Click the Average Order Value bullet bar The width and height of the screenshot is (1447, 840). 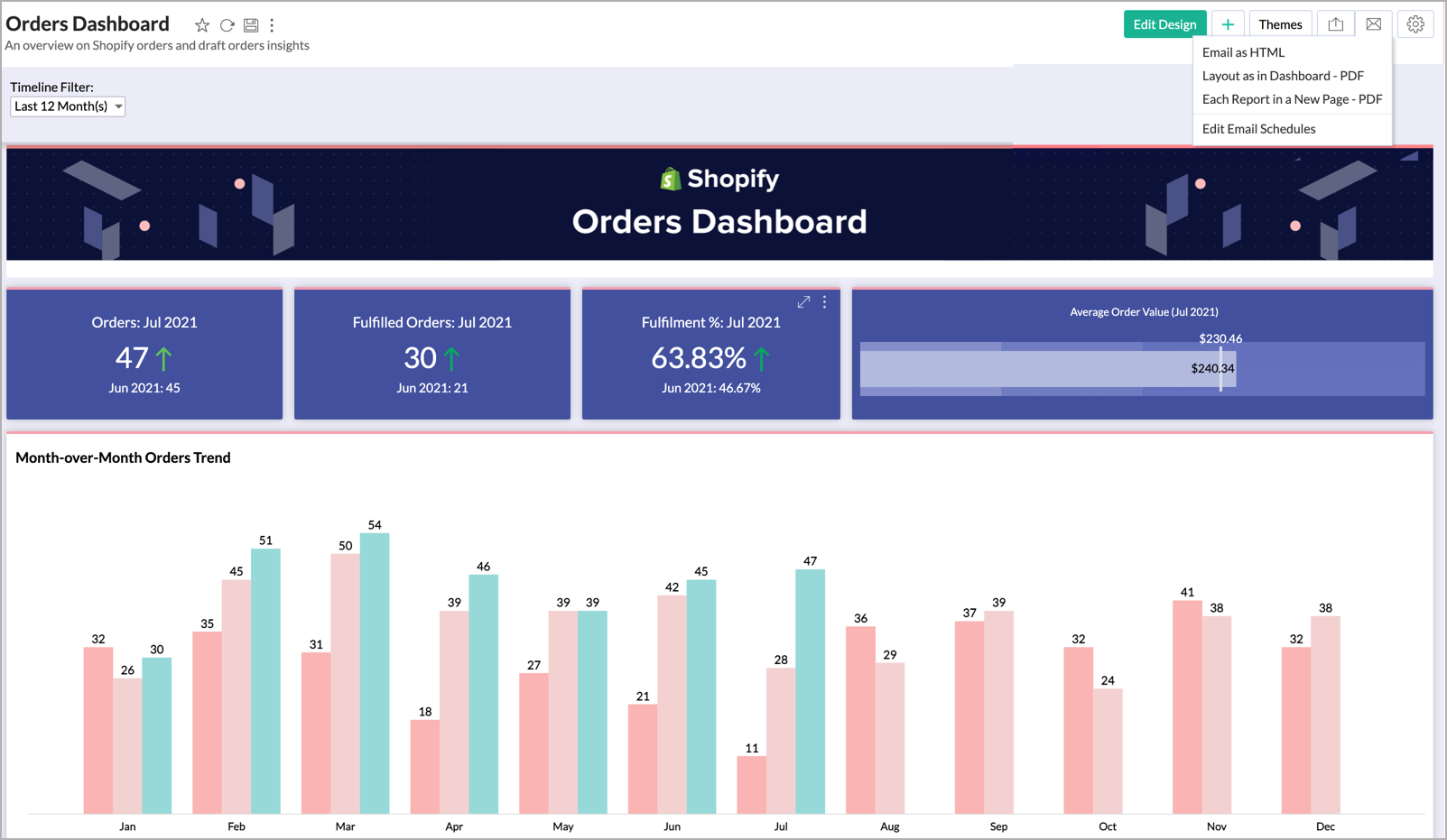pos(1047,369)
